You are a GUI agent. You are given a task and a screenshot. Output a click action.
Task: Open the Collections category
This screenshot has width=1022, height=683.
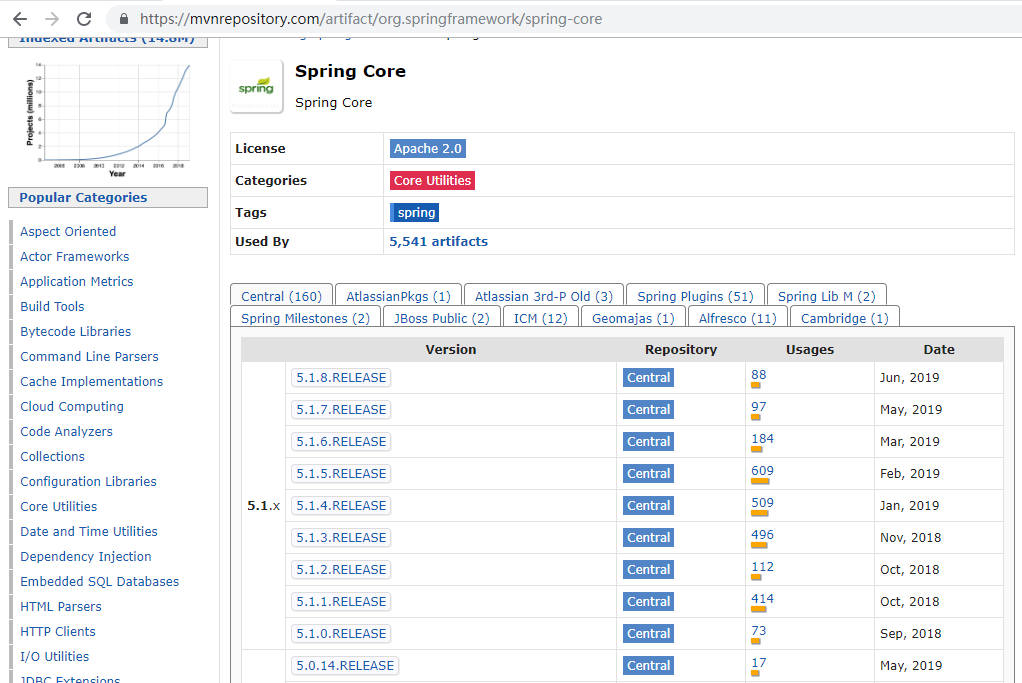click(x=52, y=456)
